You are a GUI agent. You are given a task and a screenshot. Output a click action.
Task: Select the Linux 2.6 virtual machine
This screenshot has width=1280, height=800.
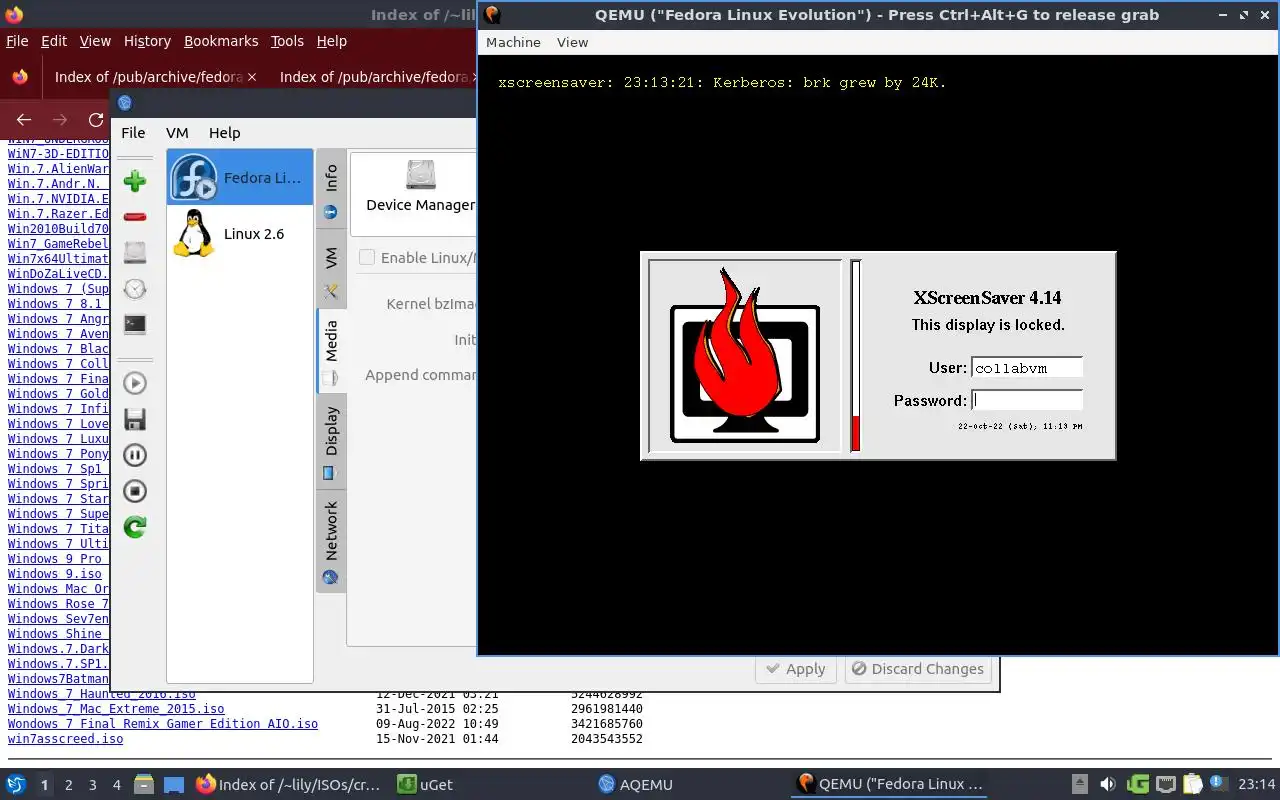(x=240, y=234)
